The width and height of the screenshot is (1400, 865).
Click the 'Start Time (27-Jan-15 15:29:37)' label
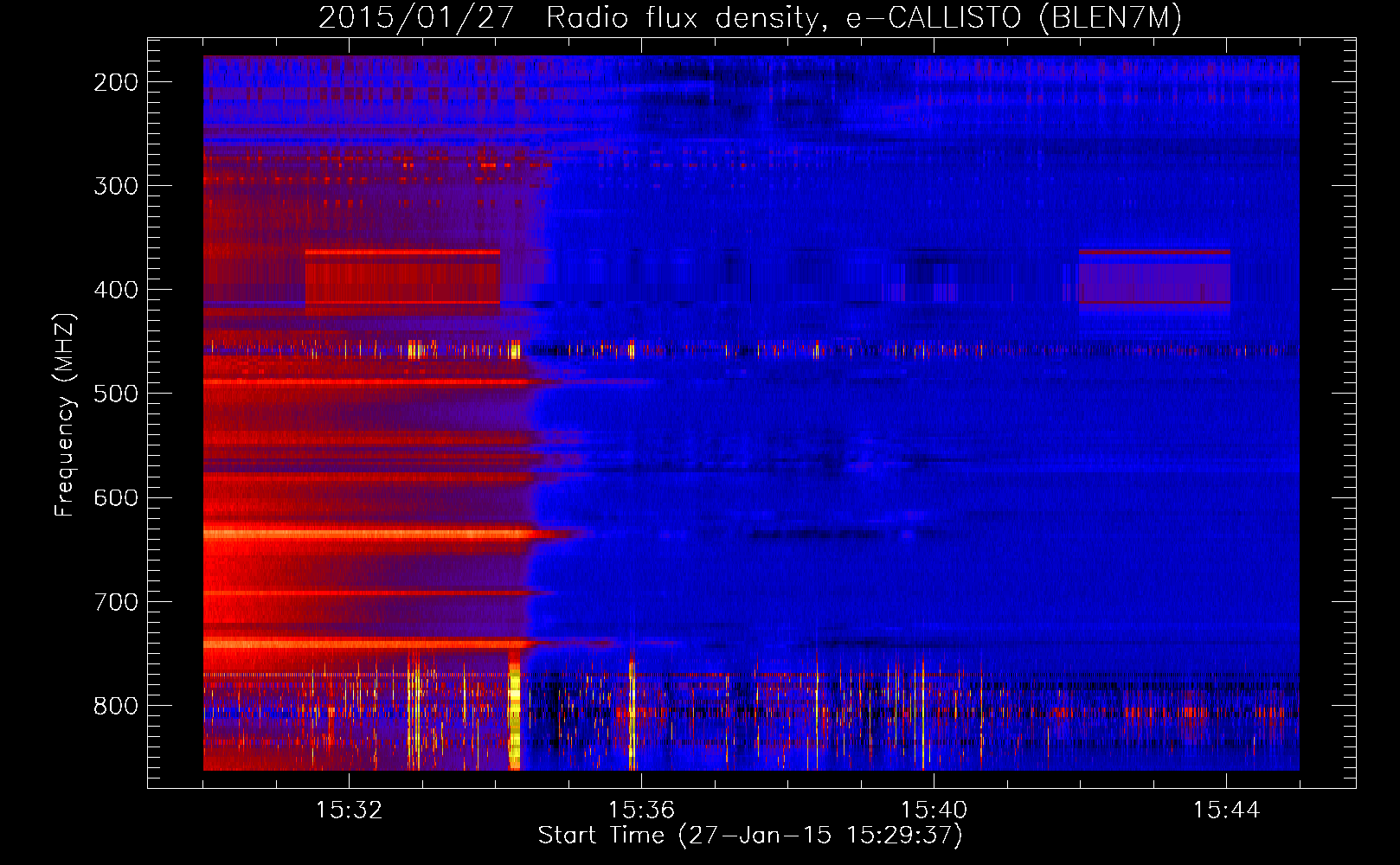pos(750,836)
